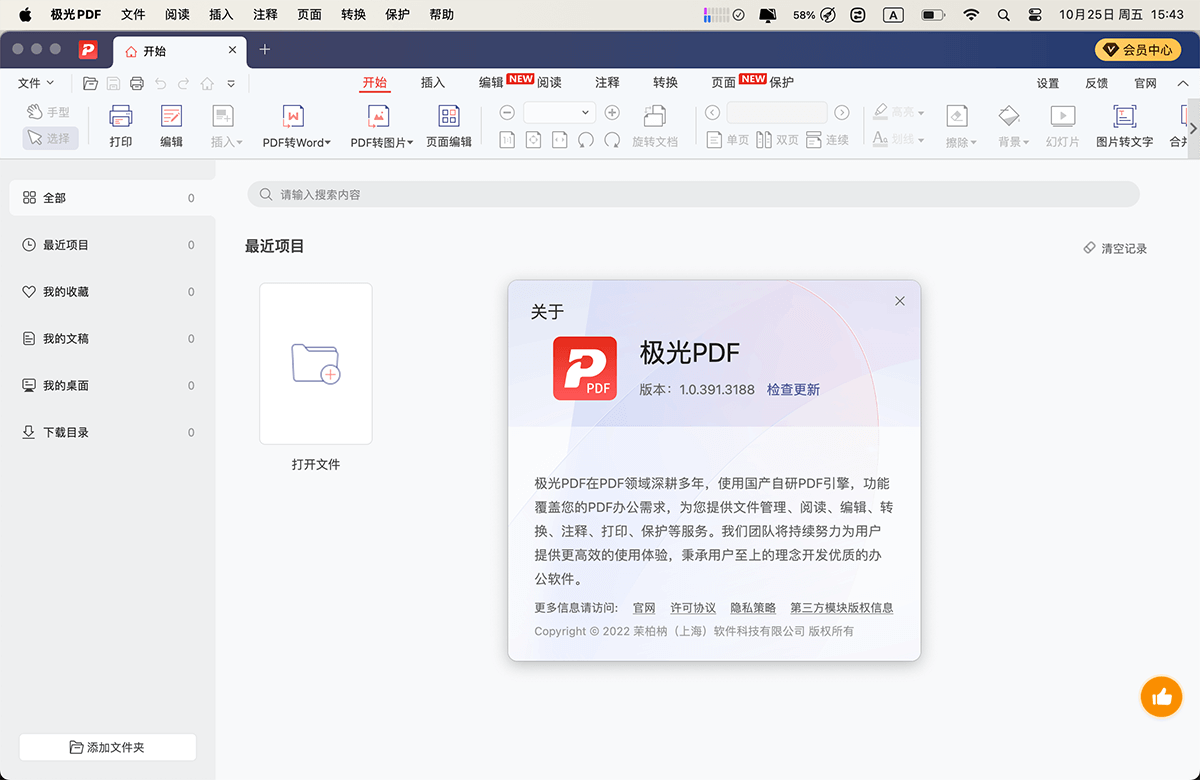Click the undo arrow icon
This screenshot has width=1200, height=780.
coord(160,84)
